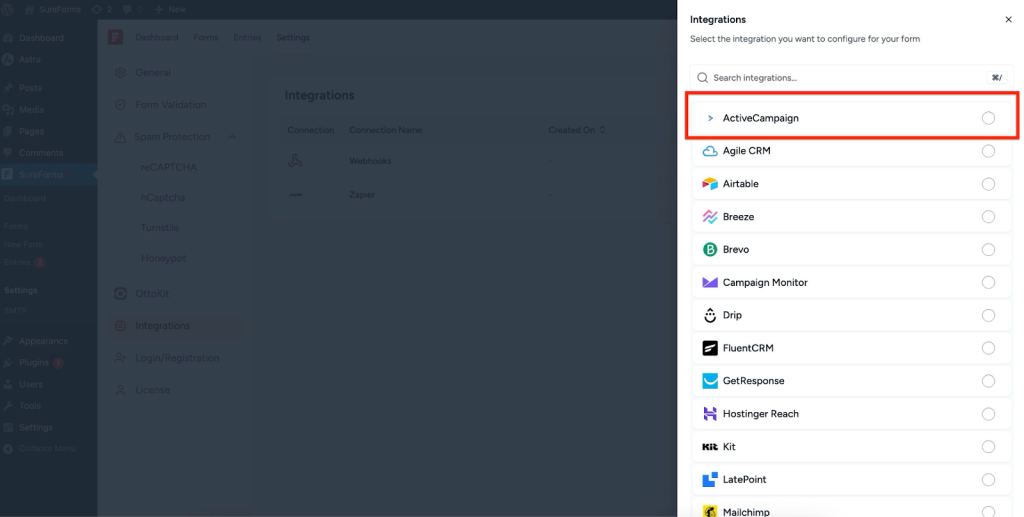Screen dimensions: 1024x517
Task: Open SMTP link in admin sidebar
Action: [x=15, y=311]
